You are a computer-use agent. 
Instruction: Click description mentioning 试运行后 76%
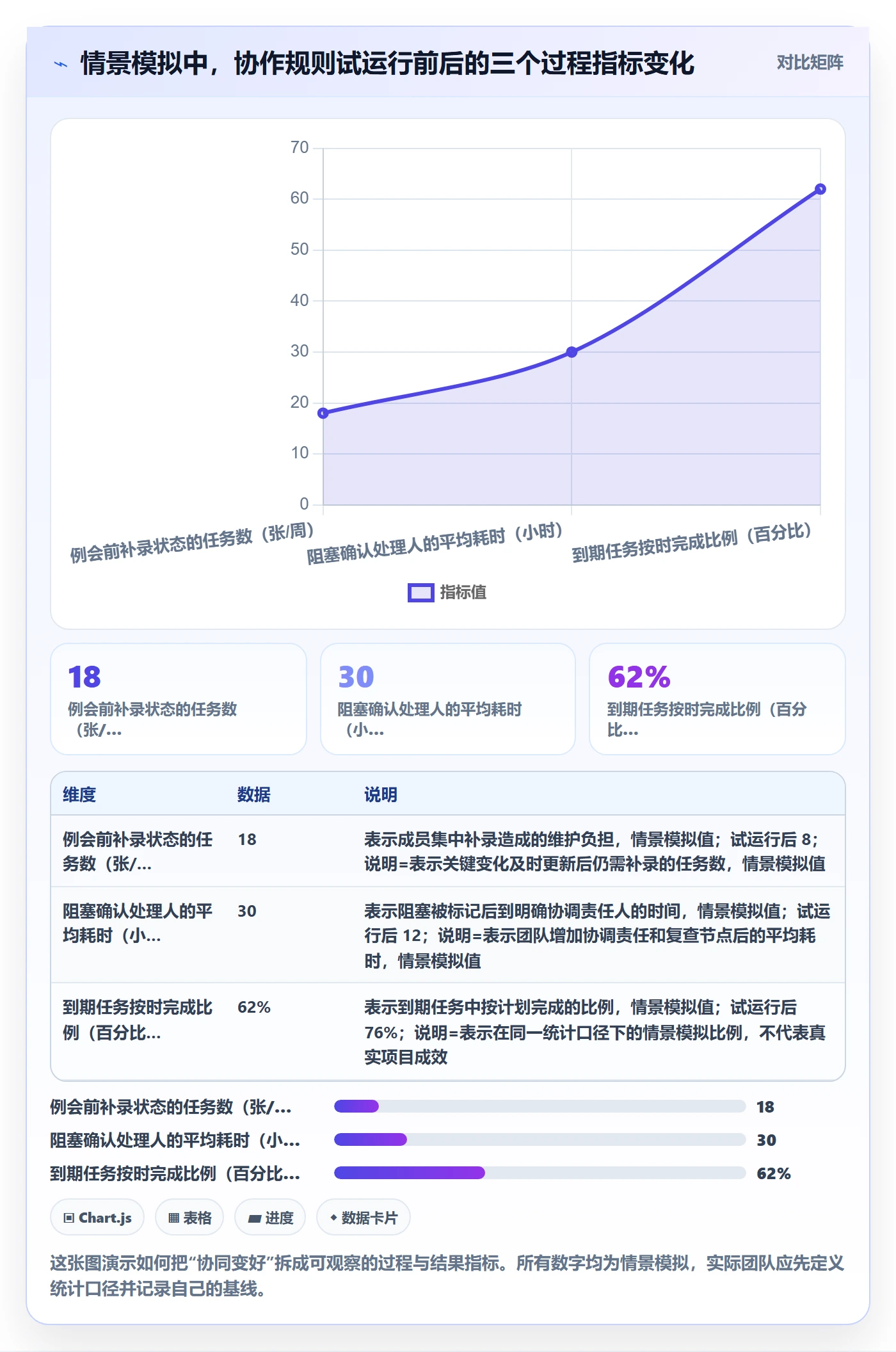[x=595, y=1032]
